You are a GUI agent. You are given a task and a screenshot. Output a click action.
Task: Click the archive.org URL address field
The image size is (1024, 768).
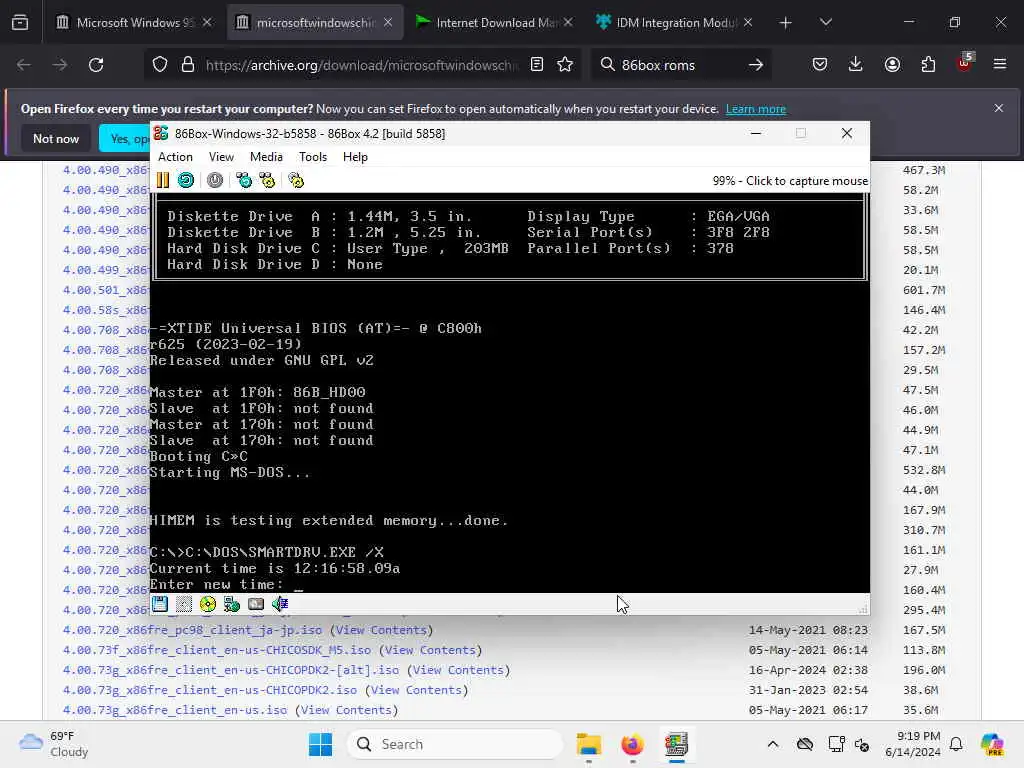click(361, 65)
